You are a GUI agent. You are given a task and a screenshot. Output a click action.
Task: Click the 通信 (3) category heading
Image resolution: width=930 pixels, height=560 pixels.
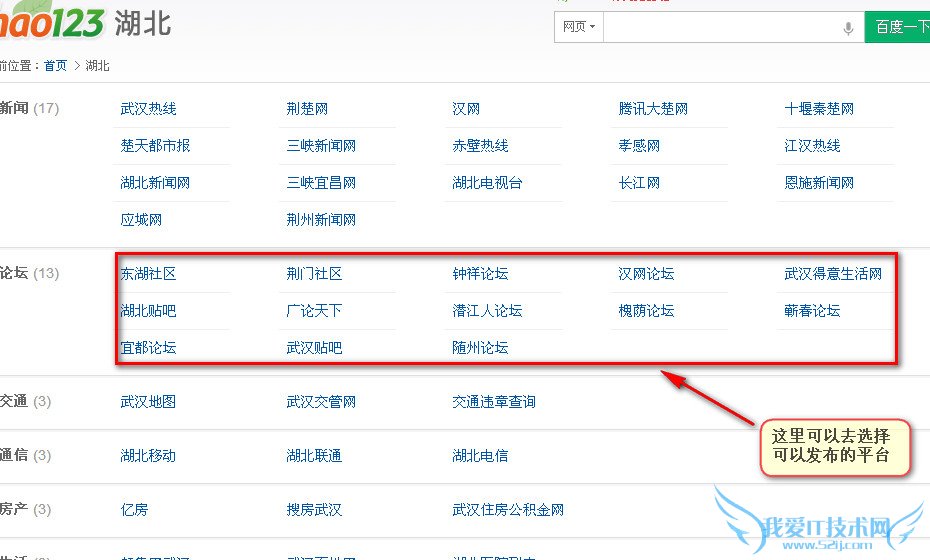coord(26,456)
